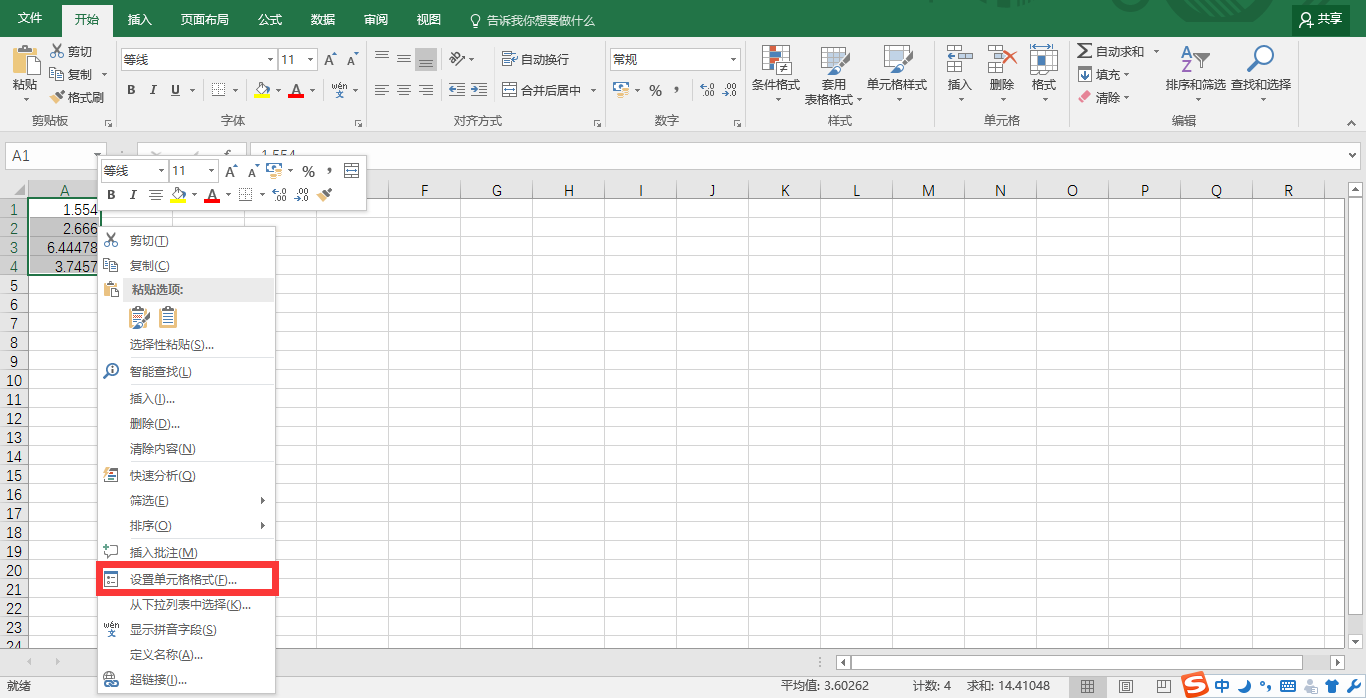The width and height of the screenshot is (1366, 698).
Task: Toggle italic on the mini toolbar
Action: [132, 195]
